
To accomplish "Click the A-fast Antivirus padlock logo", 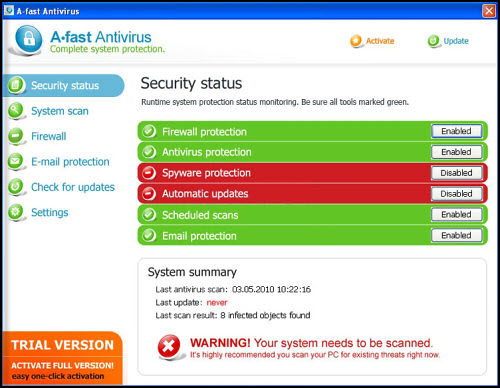I will click(x=29, y=39).
